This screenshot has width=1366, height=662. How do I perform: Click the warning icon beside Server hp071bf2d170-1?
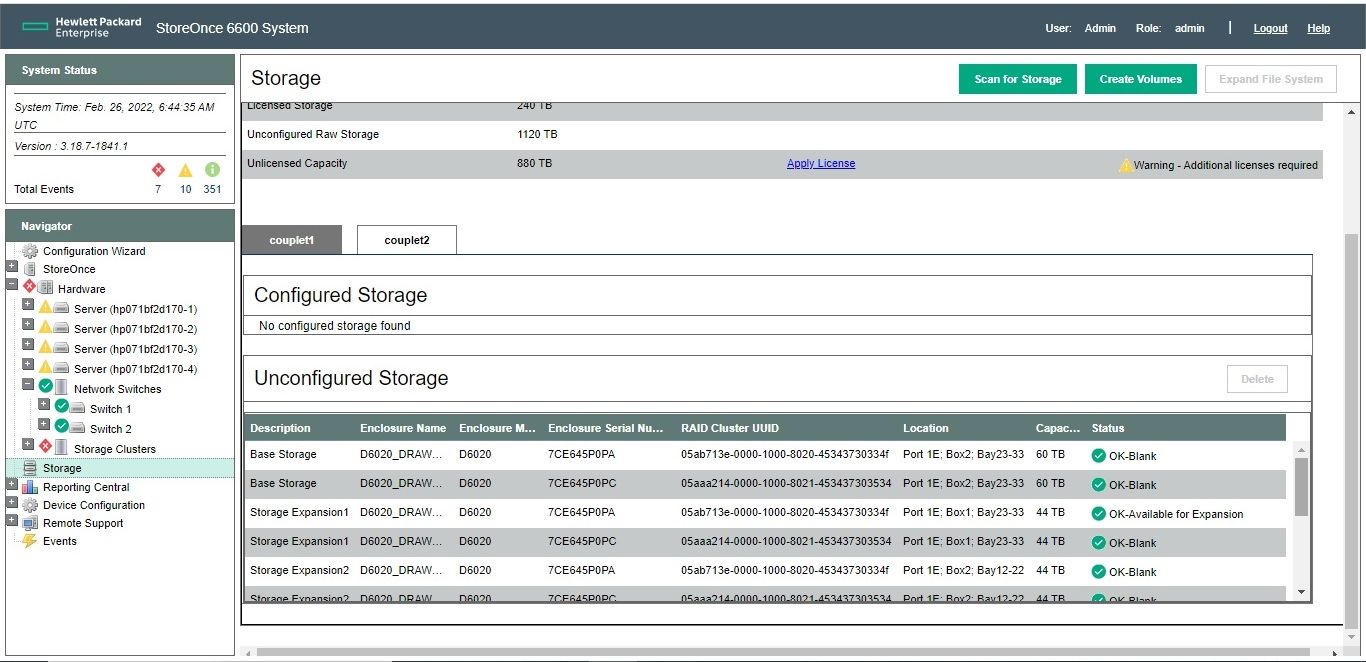(x=45, y=307)
